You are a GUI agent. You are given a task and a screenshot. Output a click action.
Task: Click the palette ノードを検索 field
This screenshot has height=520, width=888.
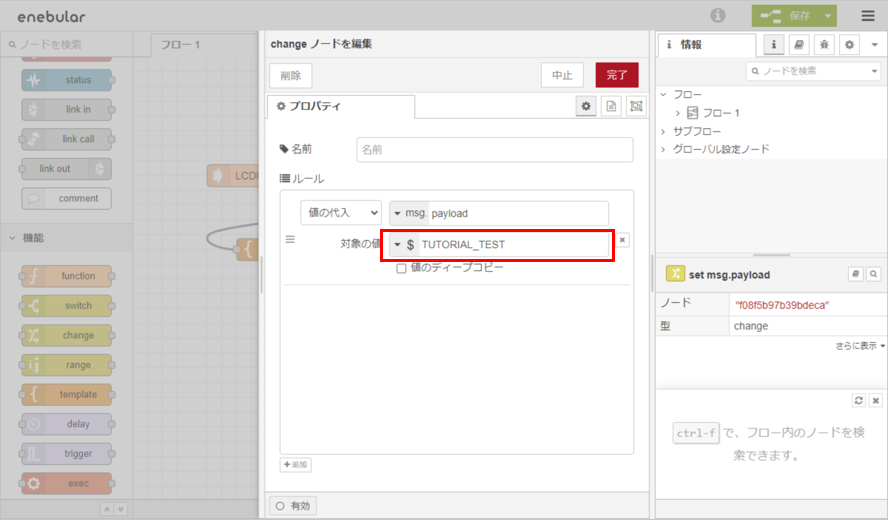click(x=67, y=44)
